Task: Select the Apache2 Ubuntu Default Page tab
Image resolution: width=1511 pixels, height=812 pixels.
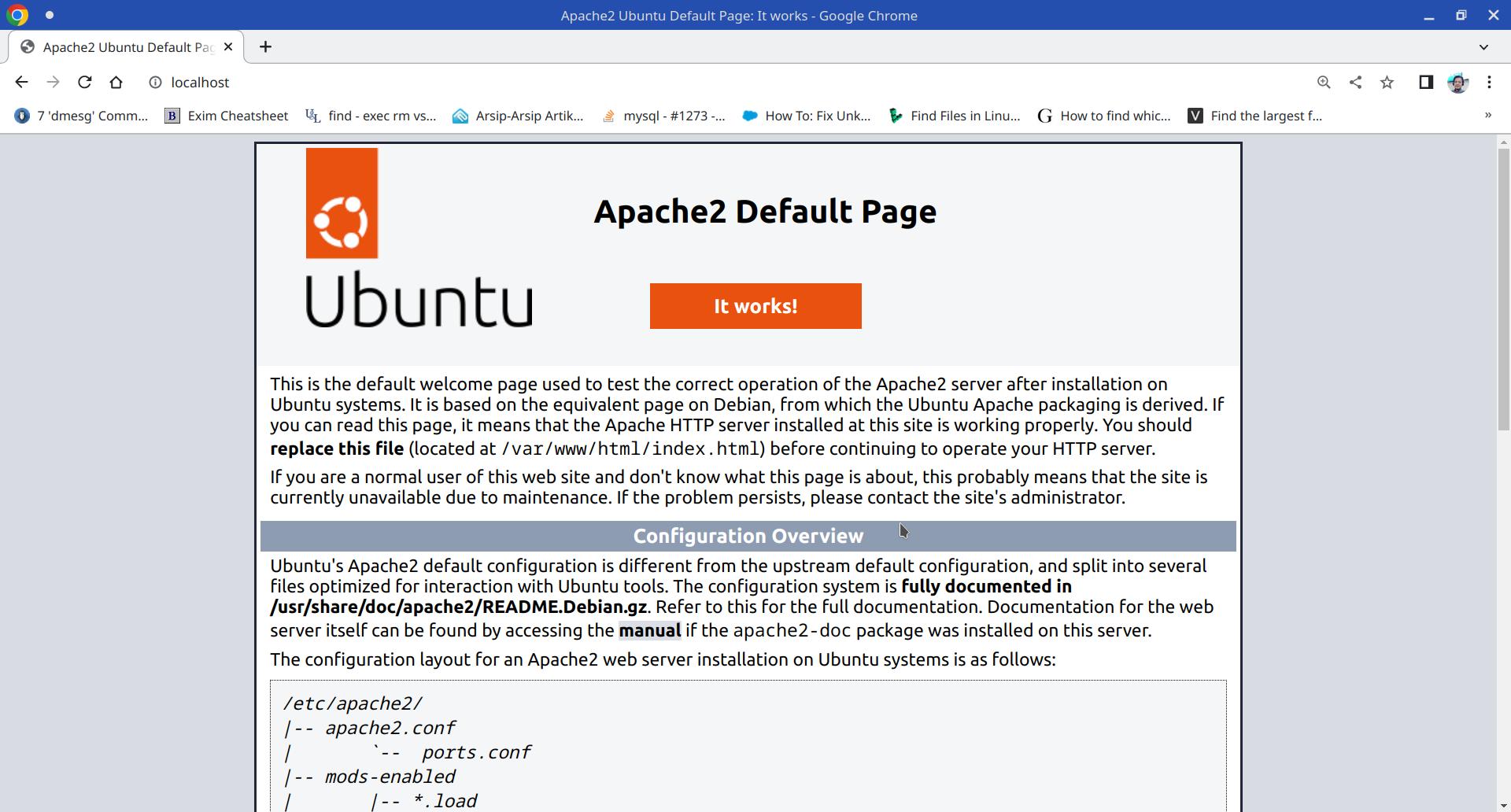Action: coord(126,47)
